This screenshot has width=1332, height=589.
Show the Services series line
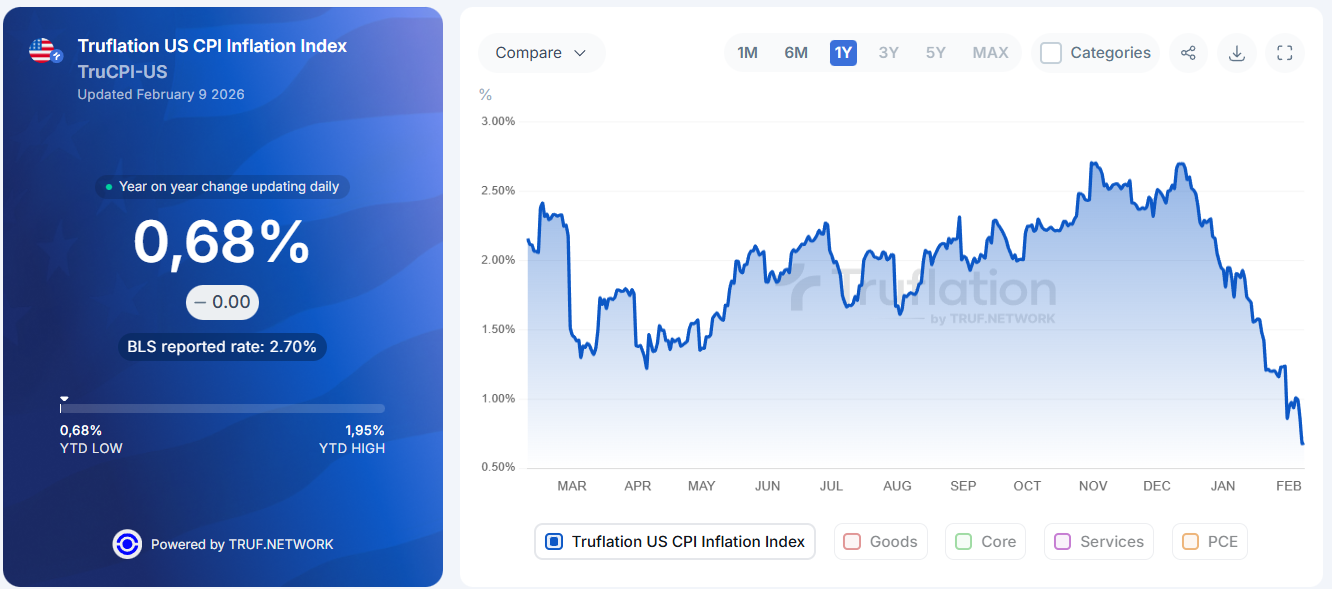pyautogui.click(x=1098, y=541)
